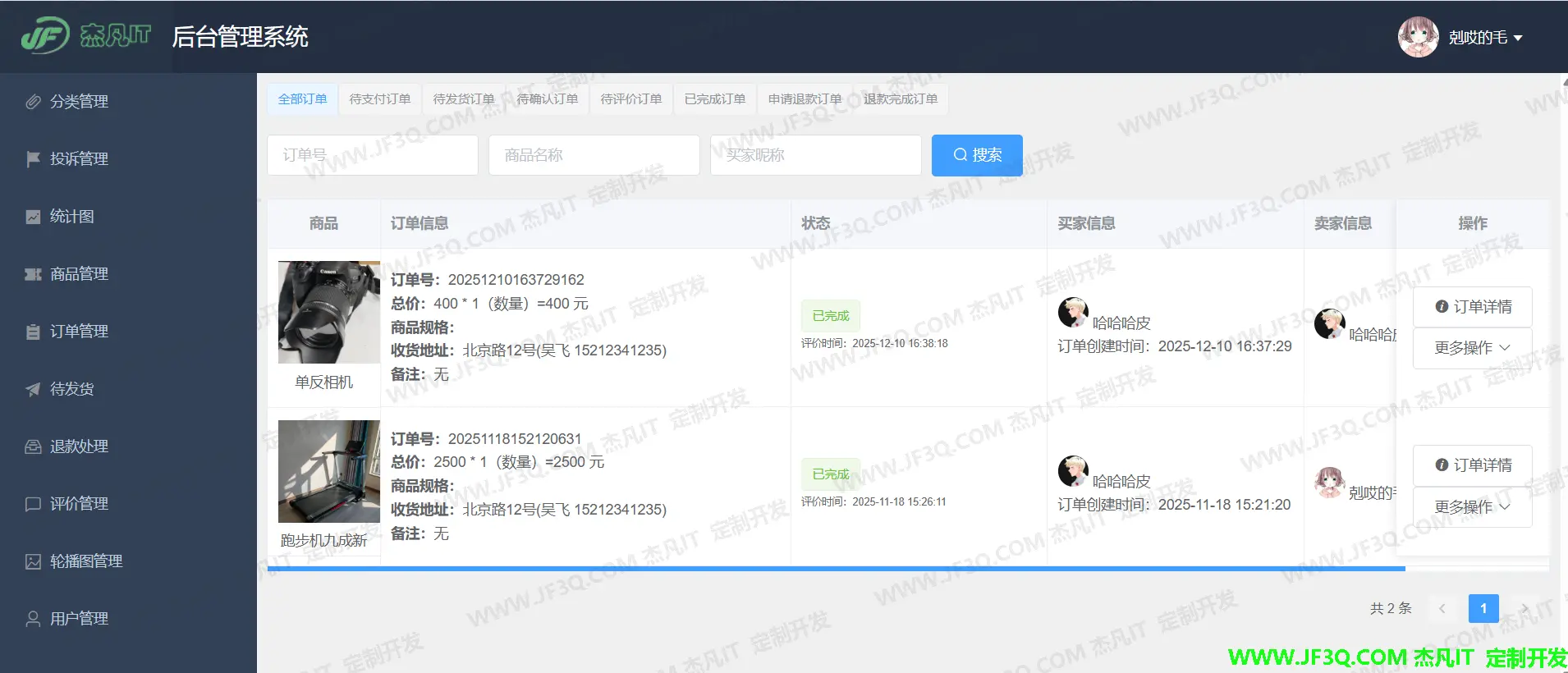Click the 订单管理 clipboard icon
1568x673 pixels.
click(33, 332)
